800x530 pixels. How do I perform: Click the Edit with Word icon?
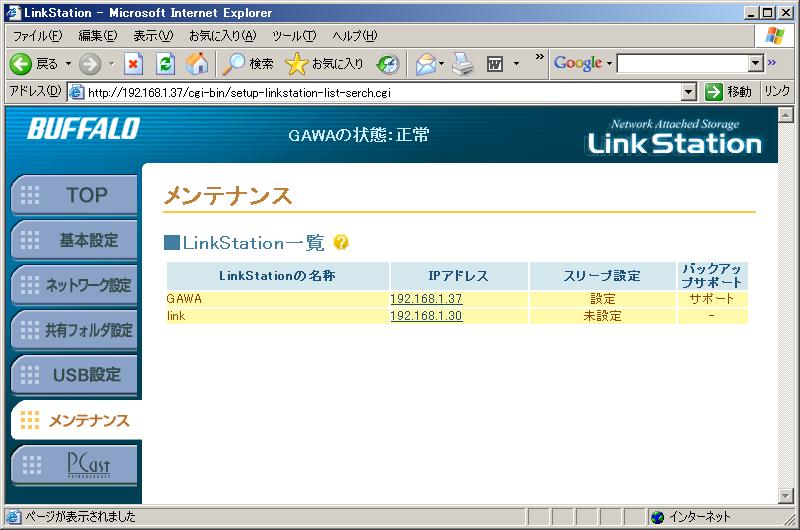(495, 64)
